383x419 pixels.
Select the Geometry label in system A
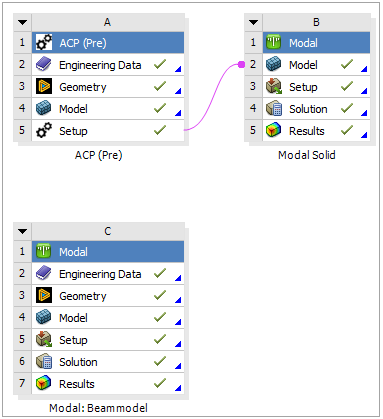click(83, 87)
